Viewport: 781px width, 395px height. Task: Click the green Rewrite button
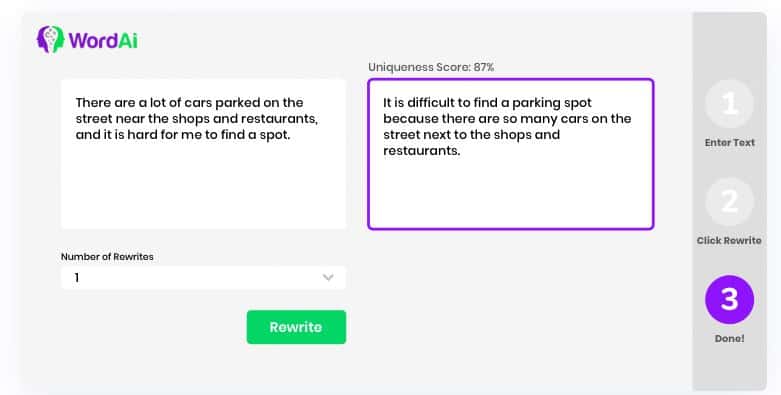(296, 327)
